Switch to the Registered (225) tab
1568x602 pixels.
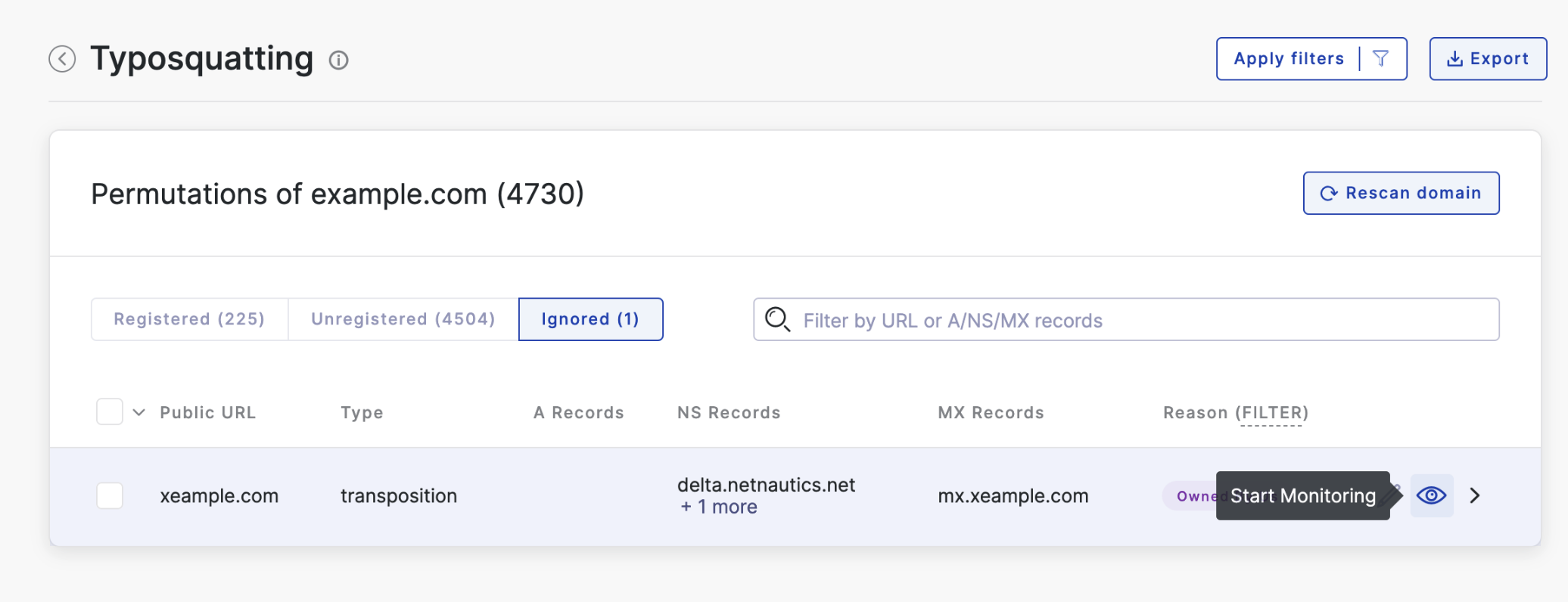[189, 319]
